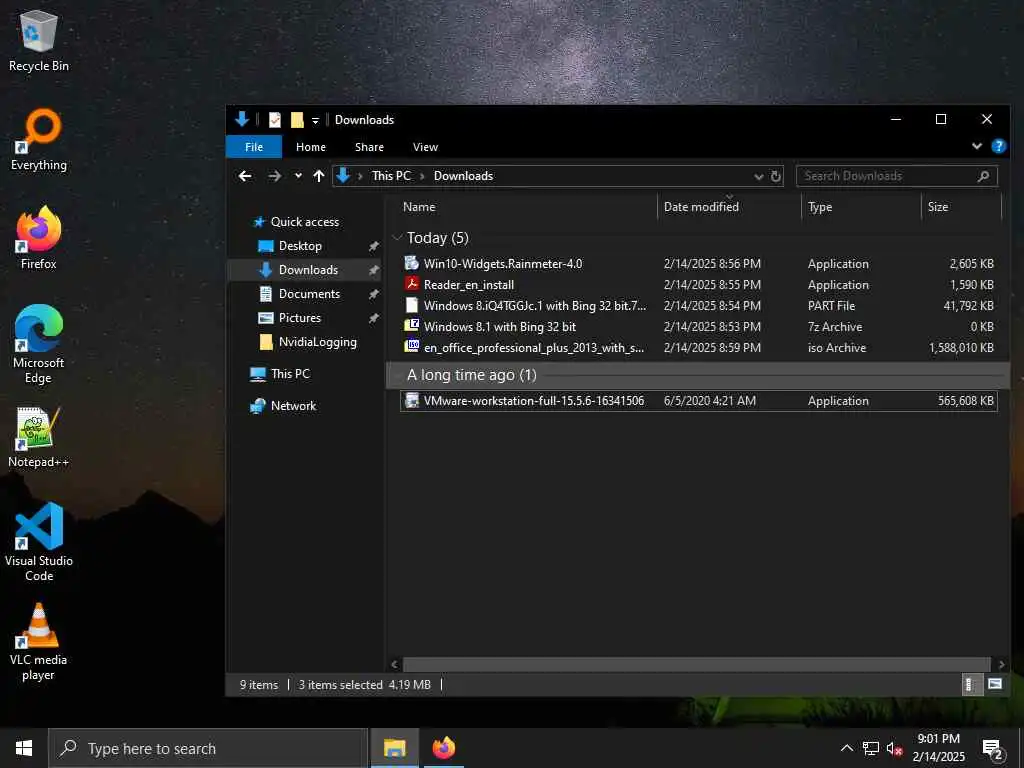Open Downloads in the navigation pane
The height and width of the screenshot is (768, 1024).
pos(304,270)
